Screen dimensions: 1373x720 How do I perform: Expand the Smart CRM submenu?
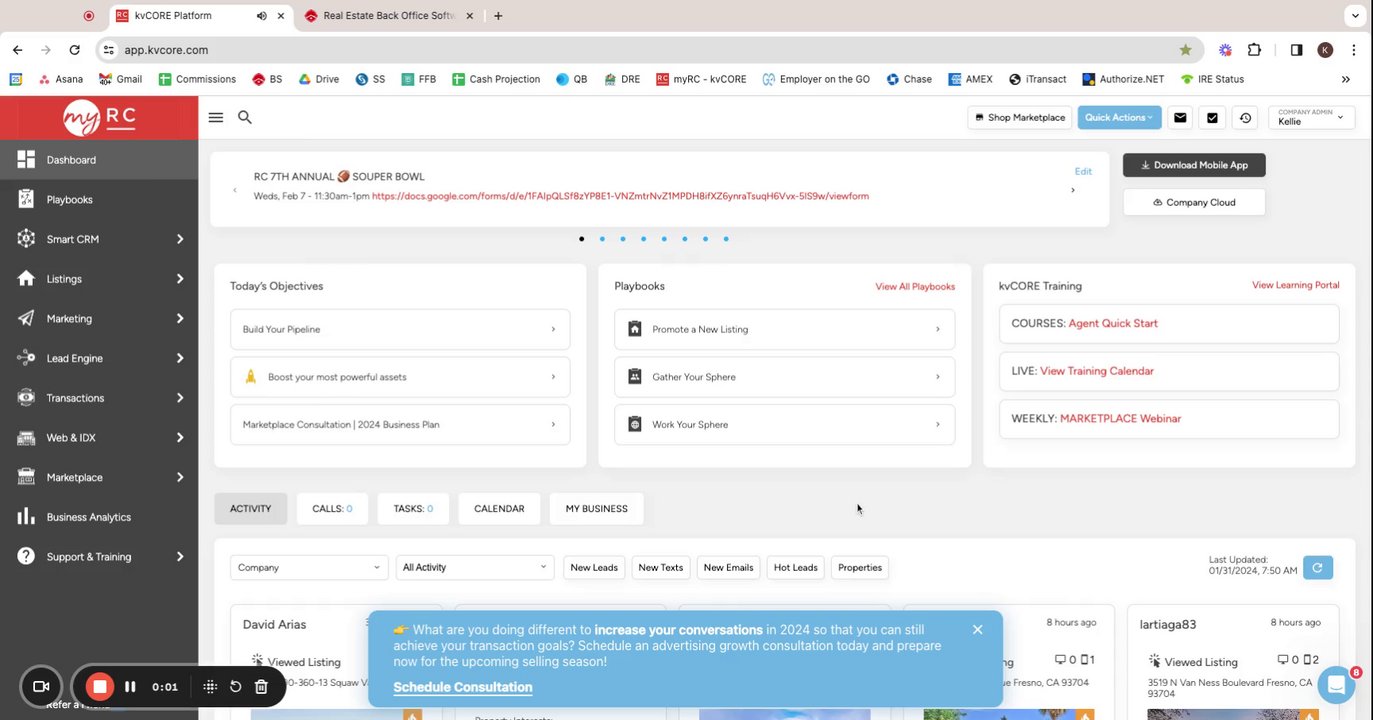point(180,239)
